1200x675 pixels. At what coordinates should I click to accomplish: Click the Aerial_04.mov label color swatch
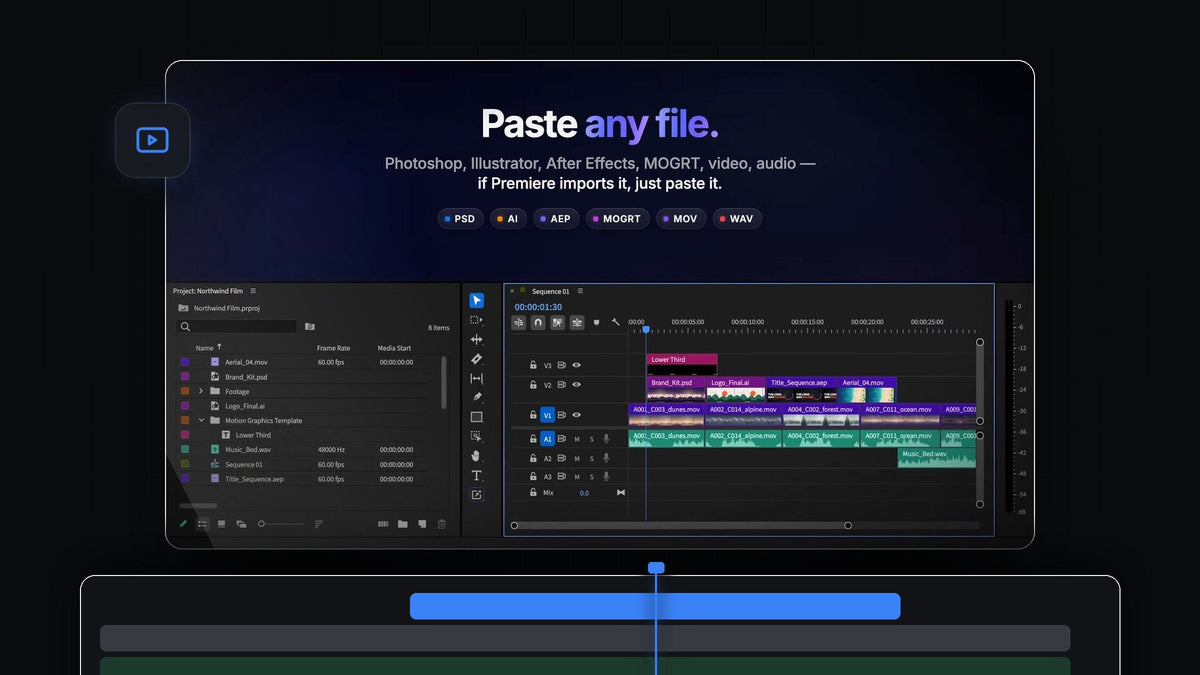[x=185, y=362]
